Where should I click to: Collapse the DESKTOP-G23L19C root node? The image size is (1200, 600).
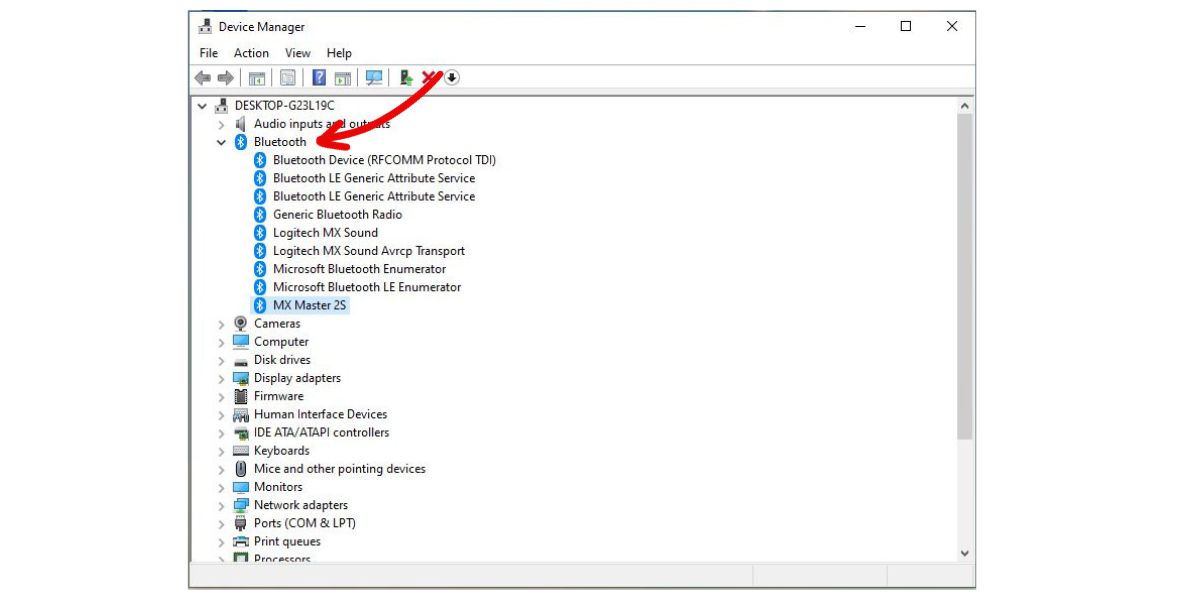(x=203, y=106)
